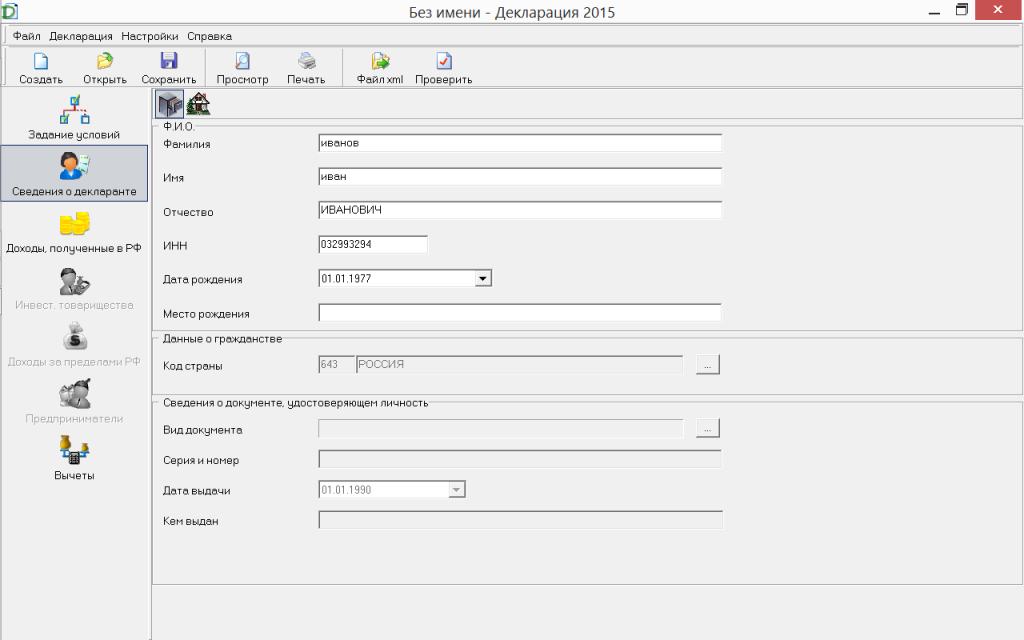
Task: Switch to the house address tab icon
Action: tap(199, 103)
